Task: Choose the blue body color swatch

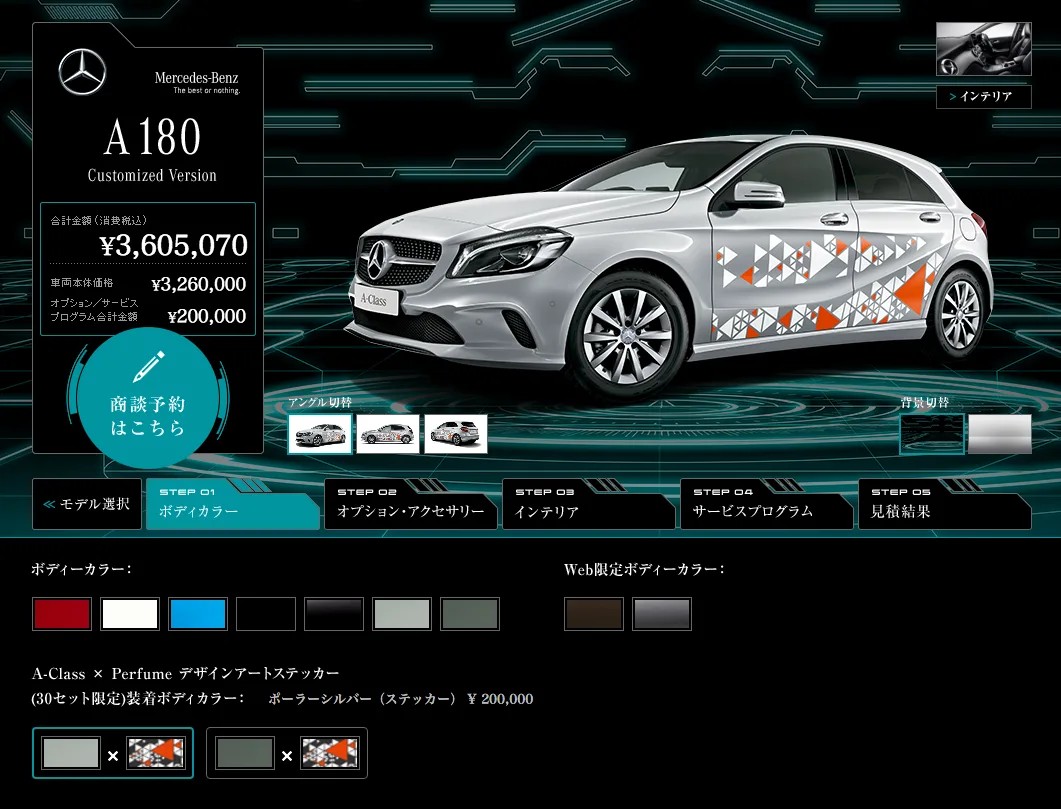Action: (x=198, y=614)
